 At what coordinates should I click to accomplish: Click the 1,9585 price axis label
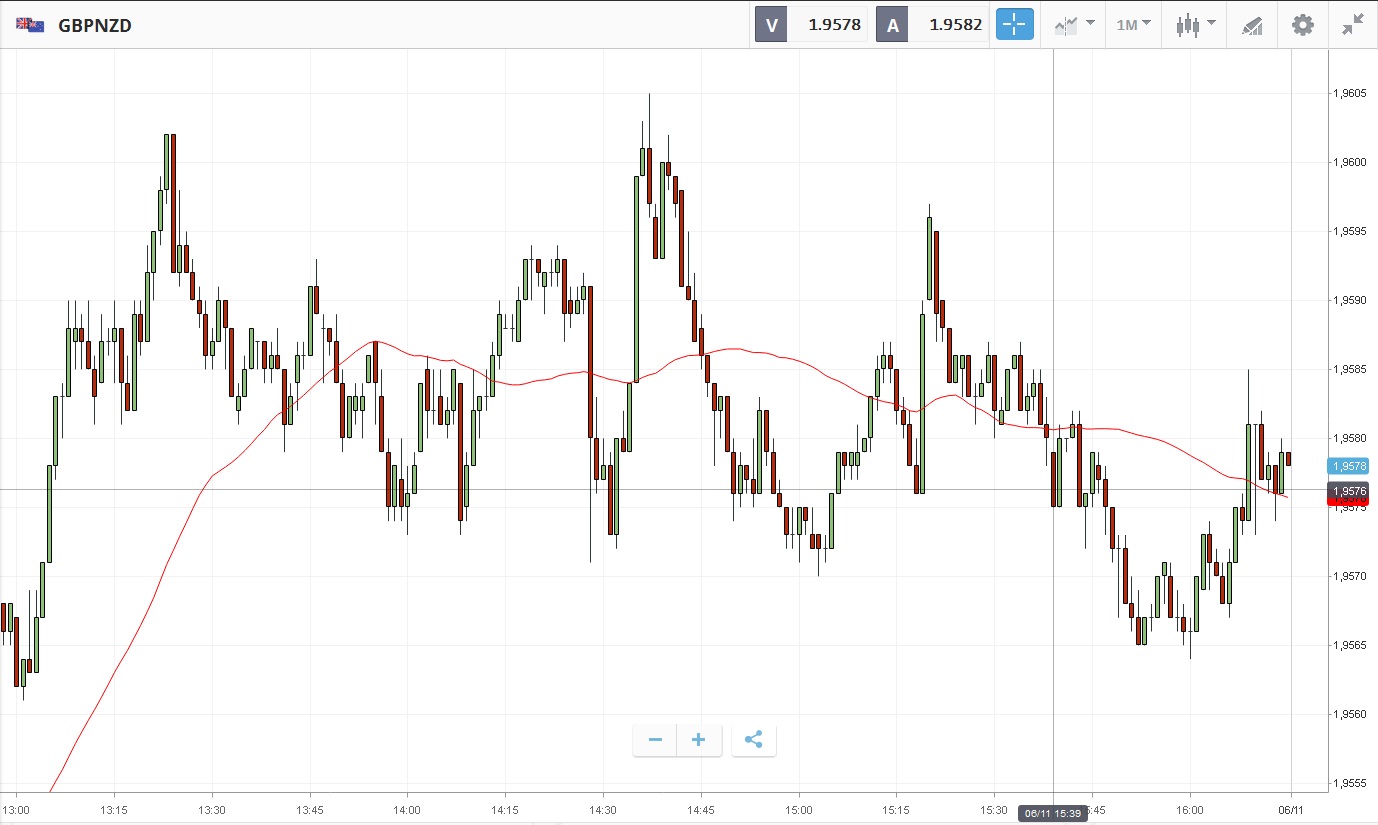[1349, 369]
